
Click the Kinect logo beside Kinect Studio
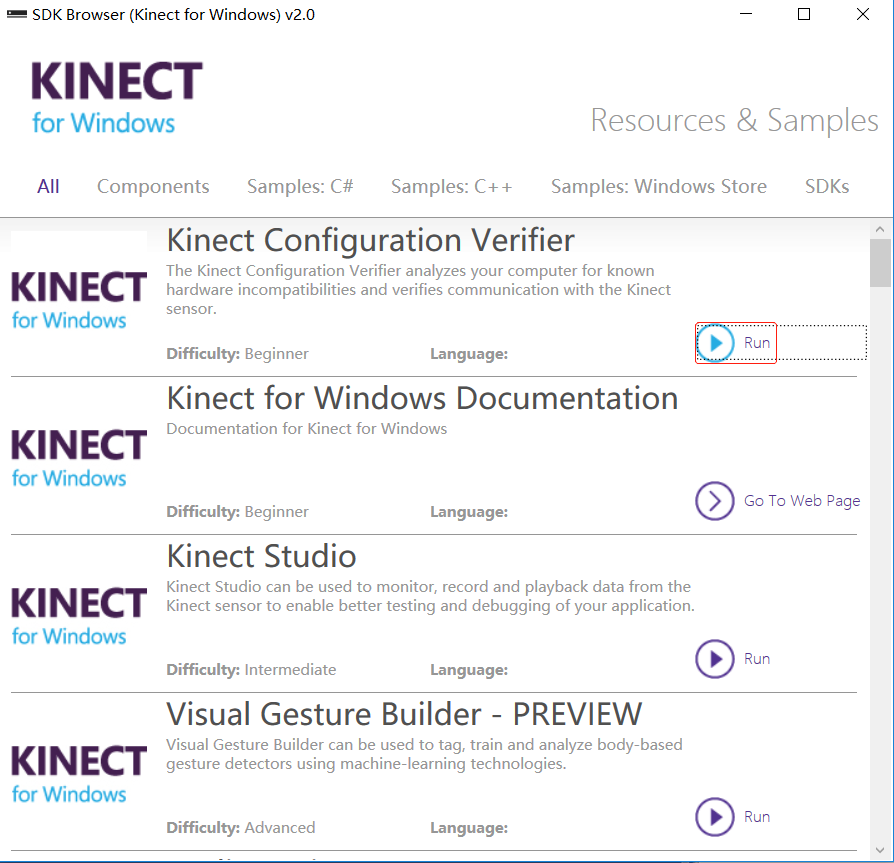click(x=79, y=615)
